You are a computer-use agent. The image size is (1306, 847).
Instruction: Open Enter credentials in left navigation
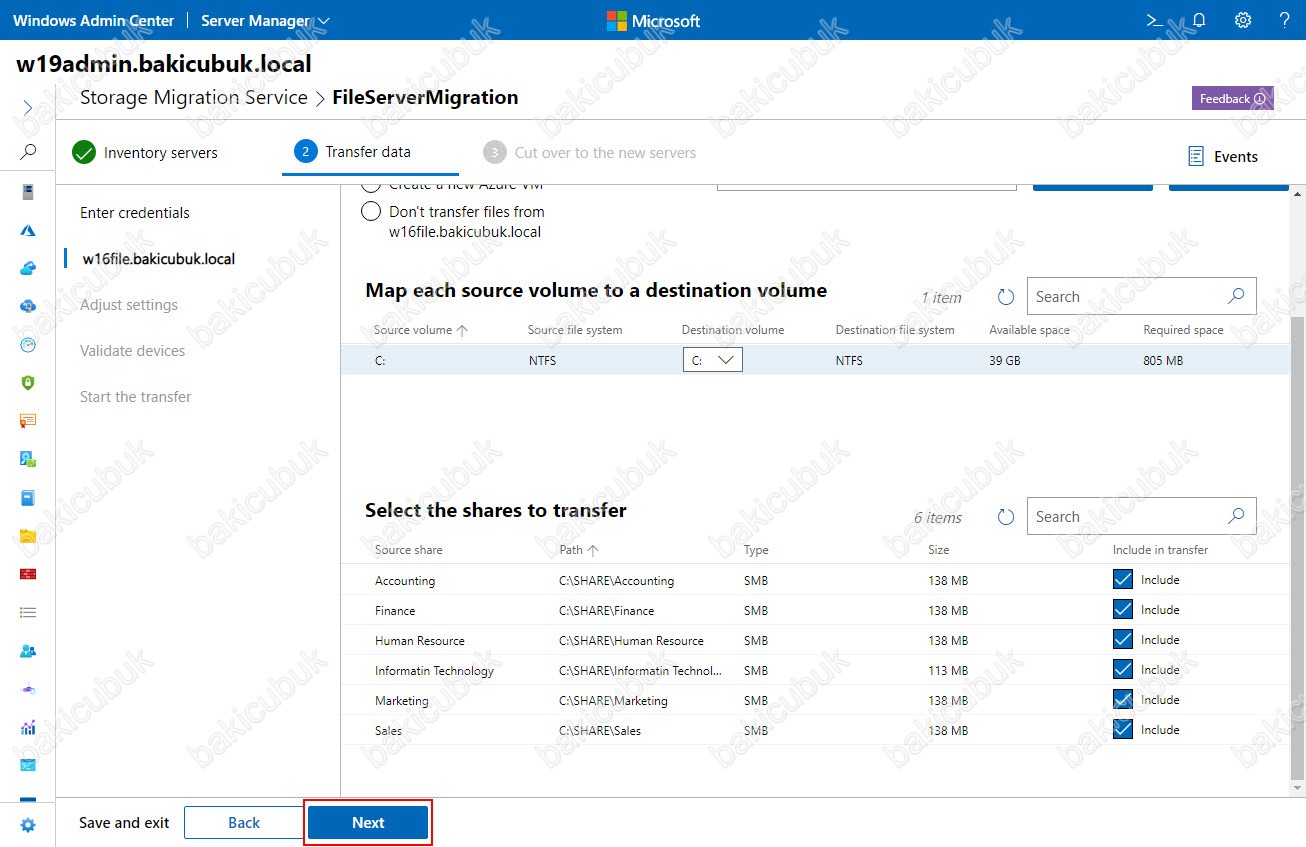pyautogui.click(x=135, y=213)
